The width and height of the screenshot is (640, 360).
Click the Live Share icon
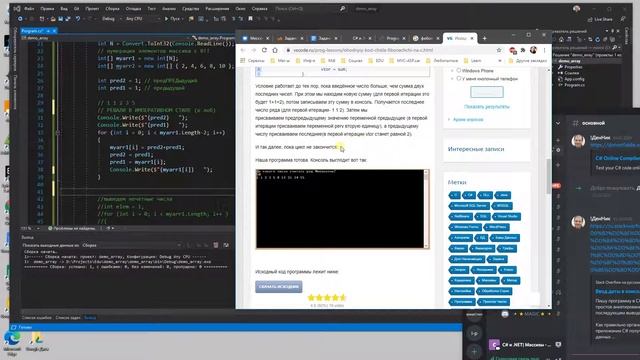(x=590, y=19)
